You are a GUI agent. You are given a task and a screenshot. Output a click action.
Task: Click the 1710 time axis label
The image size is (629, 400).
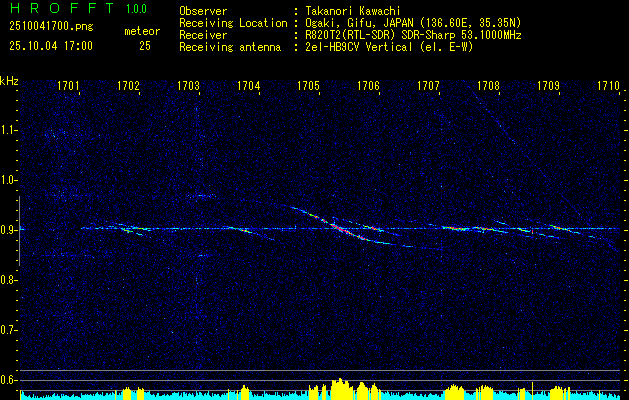pos(608,85)
